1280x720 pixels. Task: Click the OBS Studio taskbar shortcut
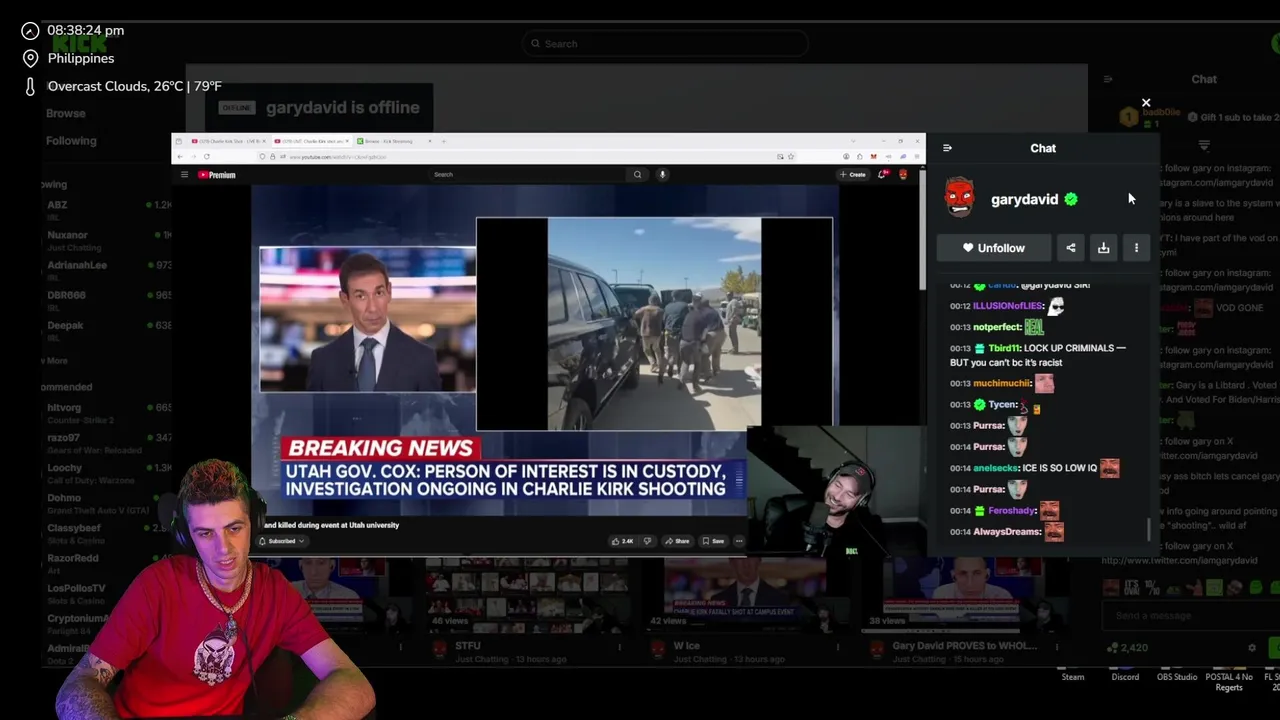(x=1177, y=677)
